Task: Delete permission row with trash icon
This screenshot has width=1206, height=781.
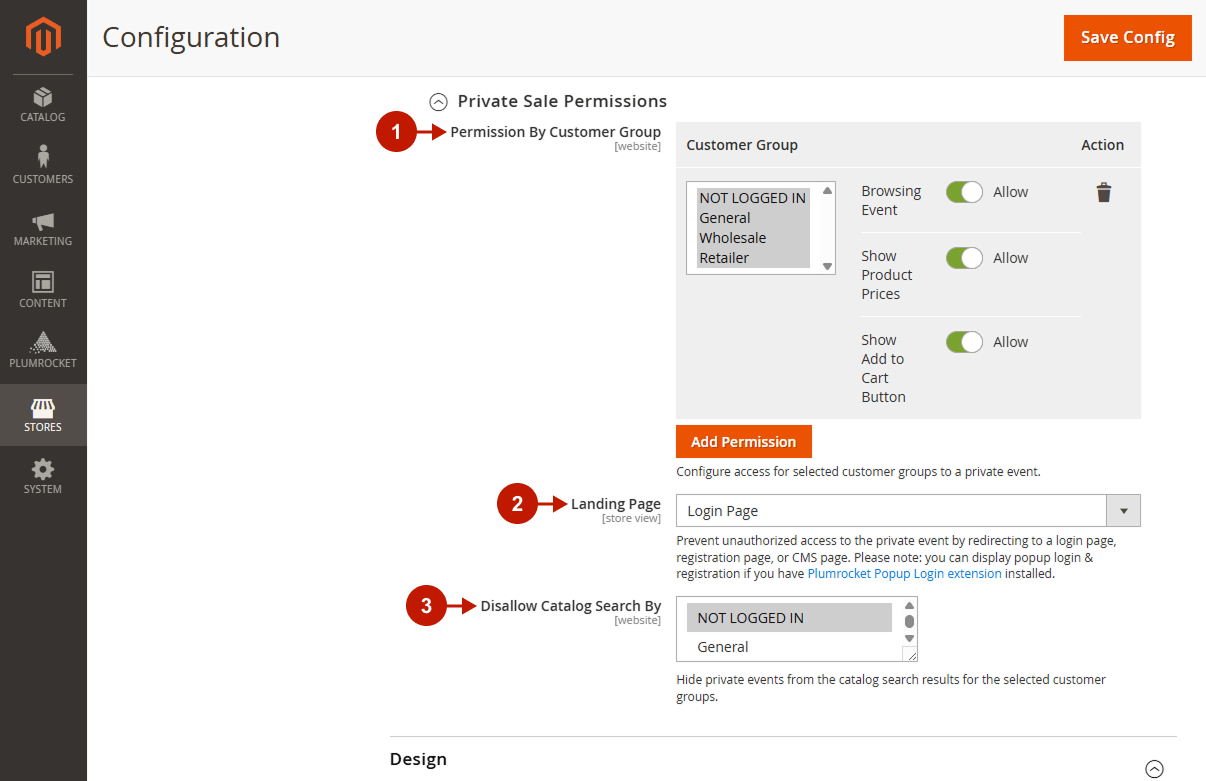Action: point(1103,192)
